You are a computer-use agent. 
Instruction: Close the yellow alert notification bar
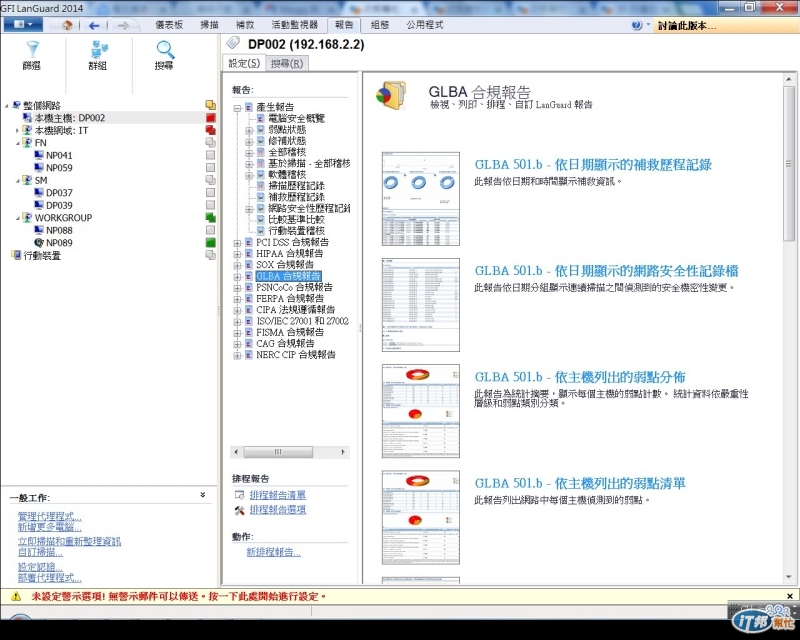pyautogui.click(x=790, y=596)
